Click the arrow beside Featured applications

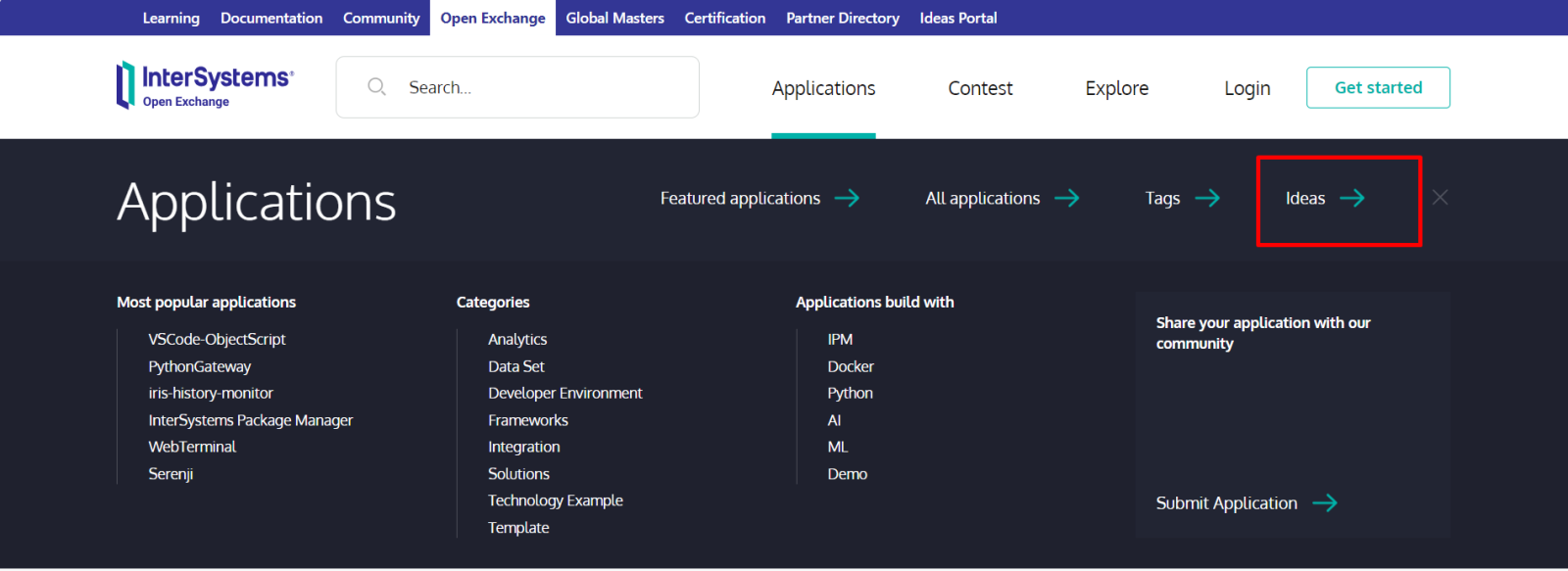pos(847,198)
